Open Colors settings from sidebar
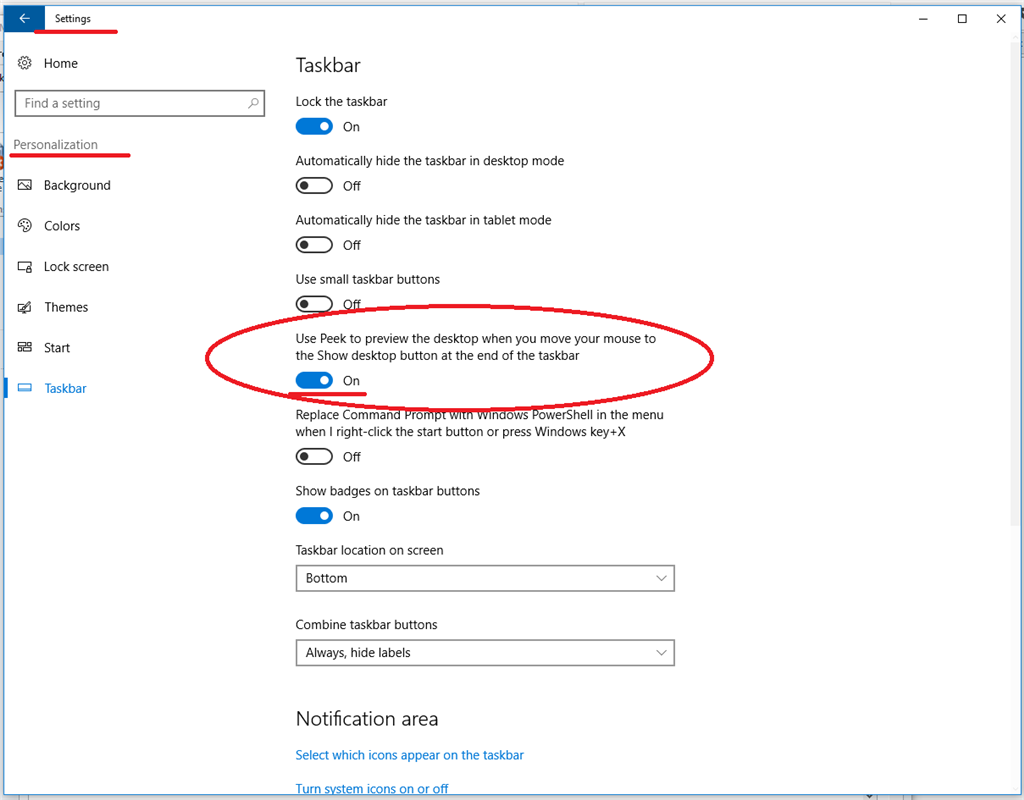This screenshot has width=1024, height=800. pyautogui.click(x=25, y=225)
